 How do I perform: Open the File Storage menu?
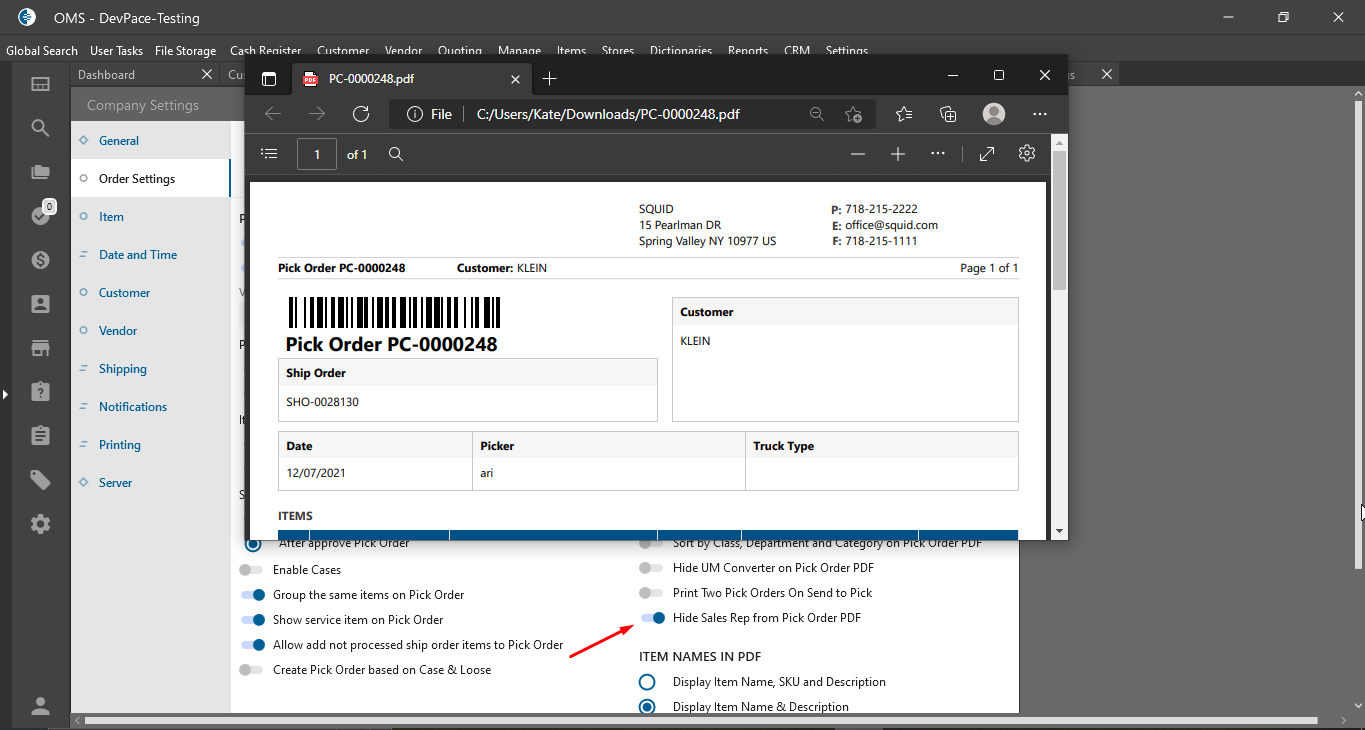point(185,51)
